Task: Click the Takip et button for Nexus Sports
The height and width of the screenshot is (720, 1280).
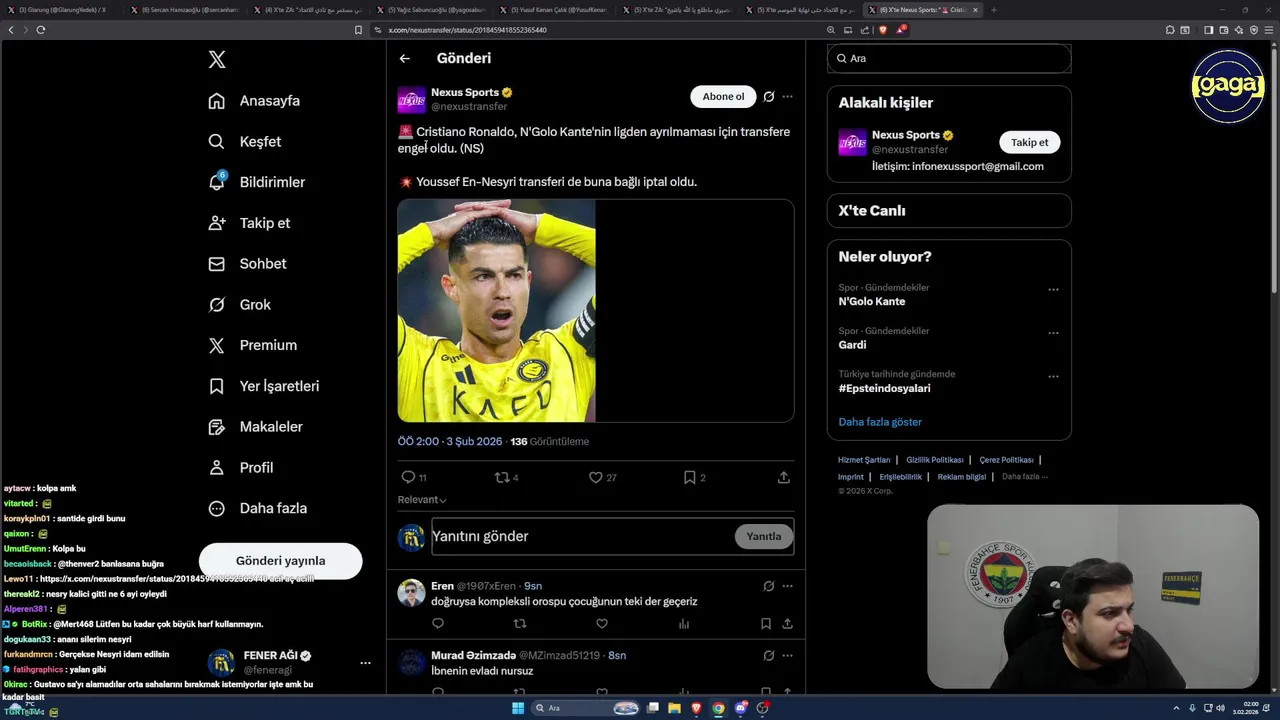Action: tap(1029, 142)
